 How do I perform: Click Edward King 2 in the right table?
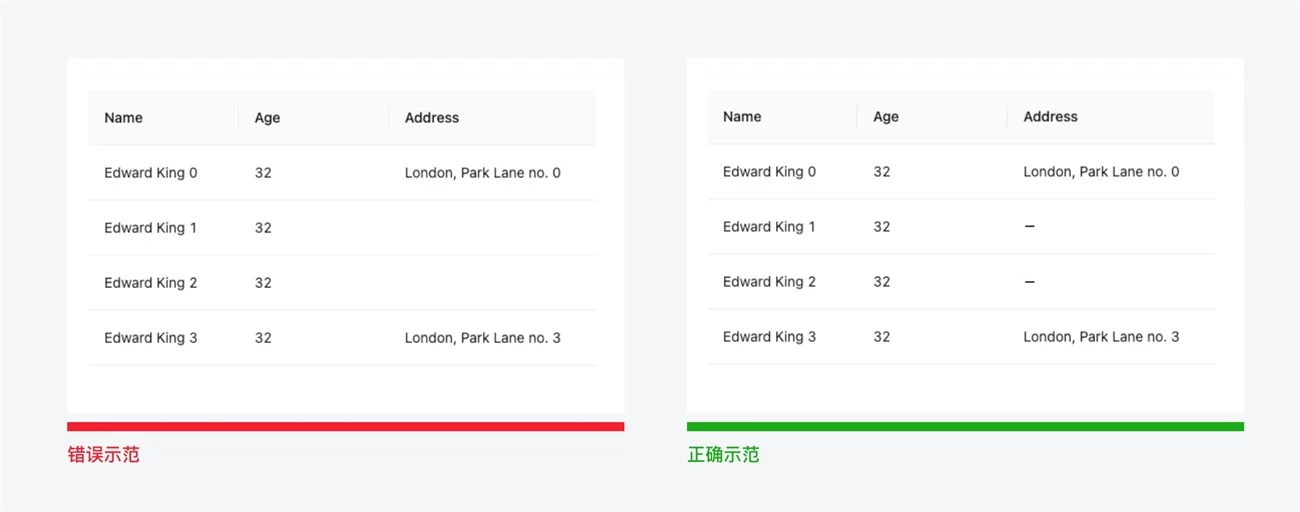tap(769, 282)
